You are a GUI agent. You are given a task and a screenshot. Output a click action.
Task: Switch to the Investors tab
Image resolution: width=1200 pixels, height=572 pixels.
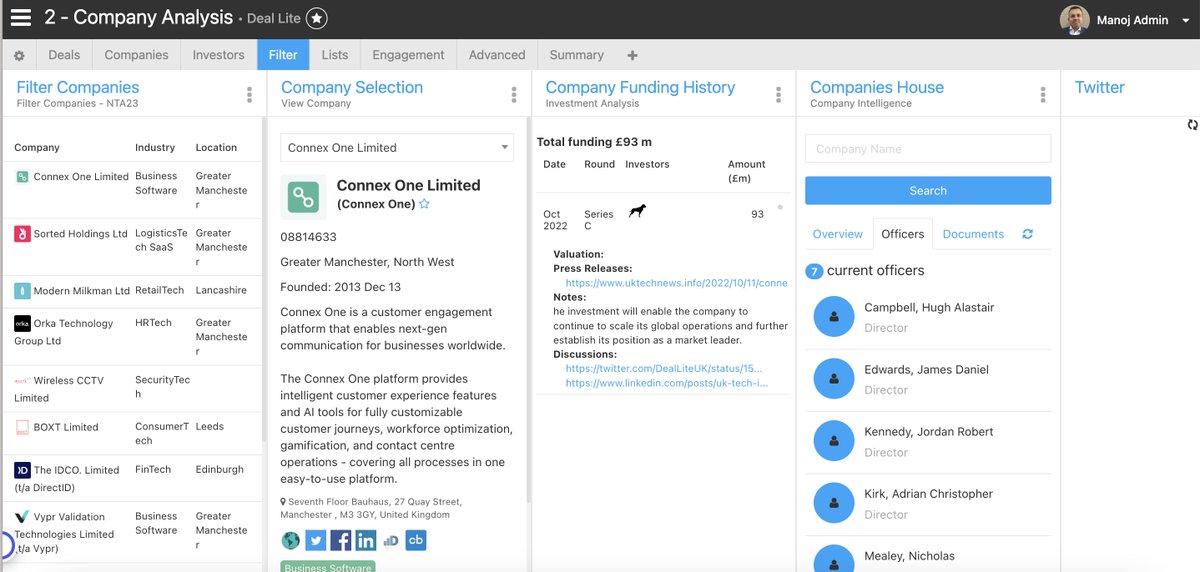(x=218, y=55)
